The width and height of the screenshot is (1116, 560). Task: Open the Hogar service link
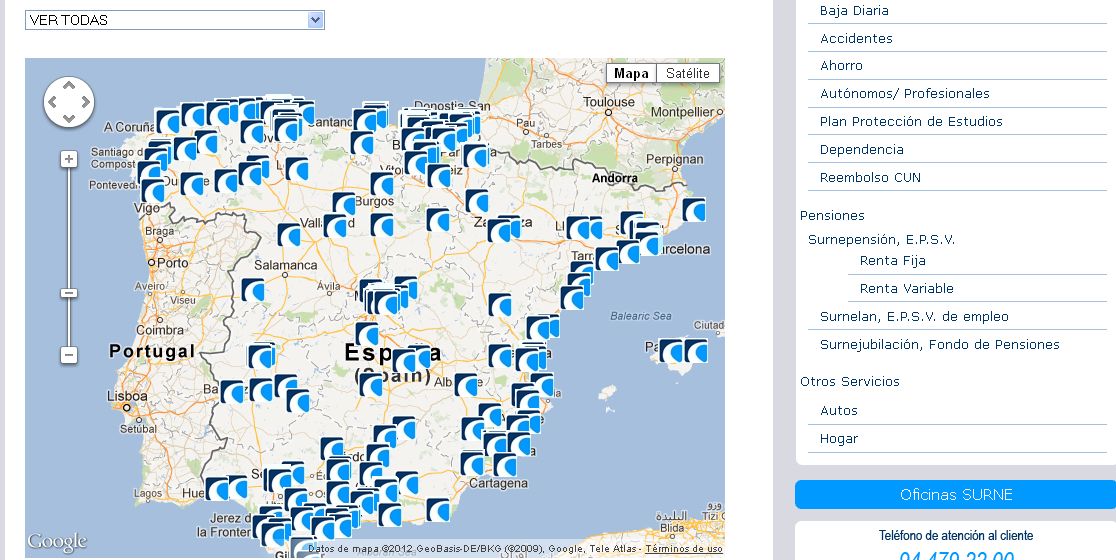tap(838, 439)
